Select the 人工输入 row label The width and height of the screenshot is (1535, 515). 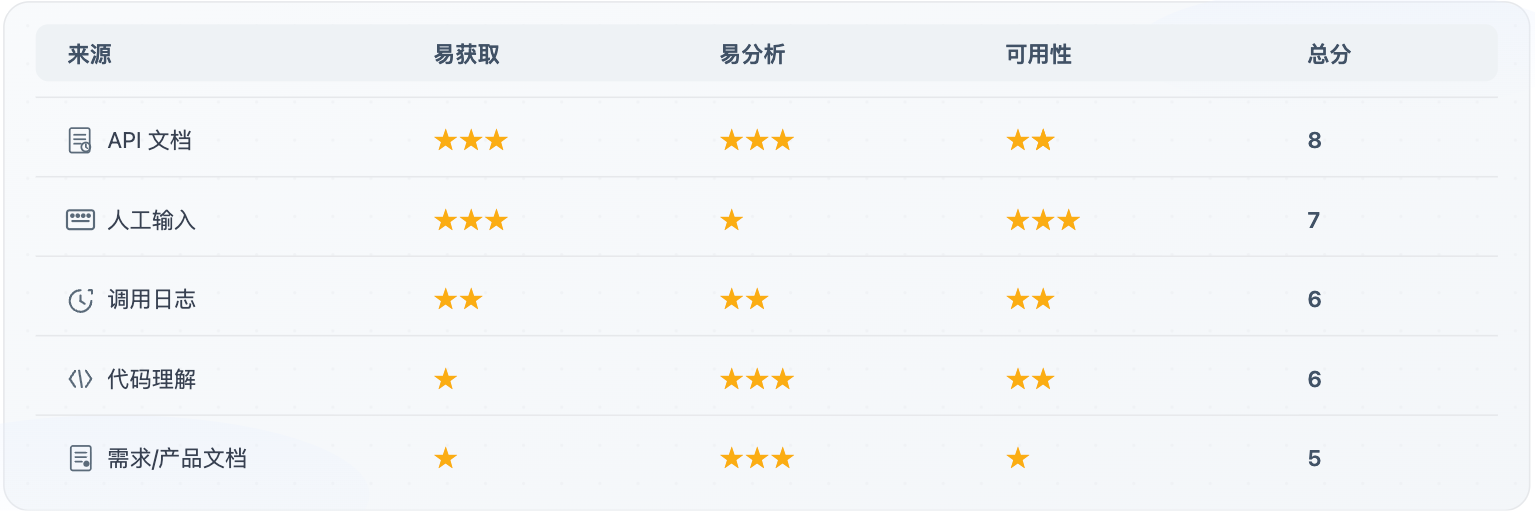[151, 220]
